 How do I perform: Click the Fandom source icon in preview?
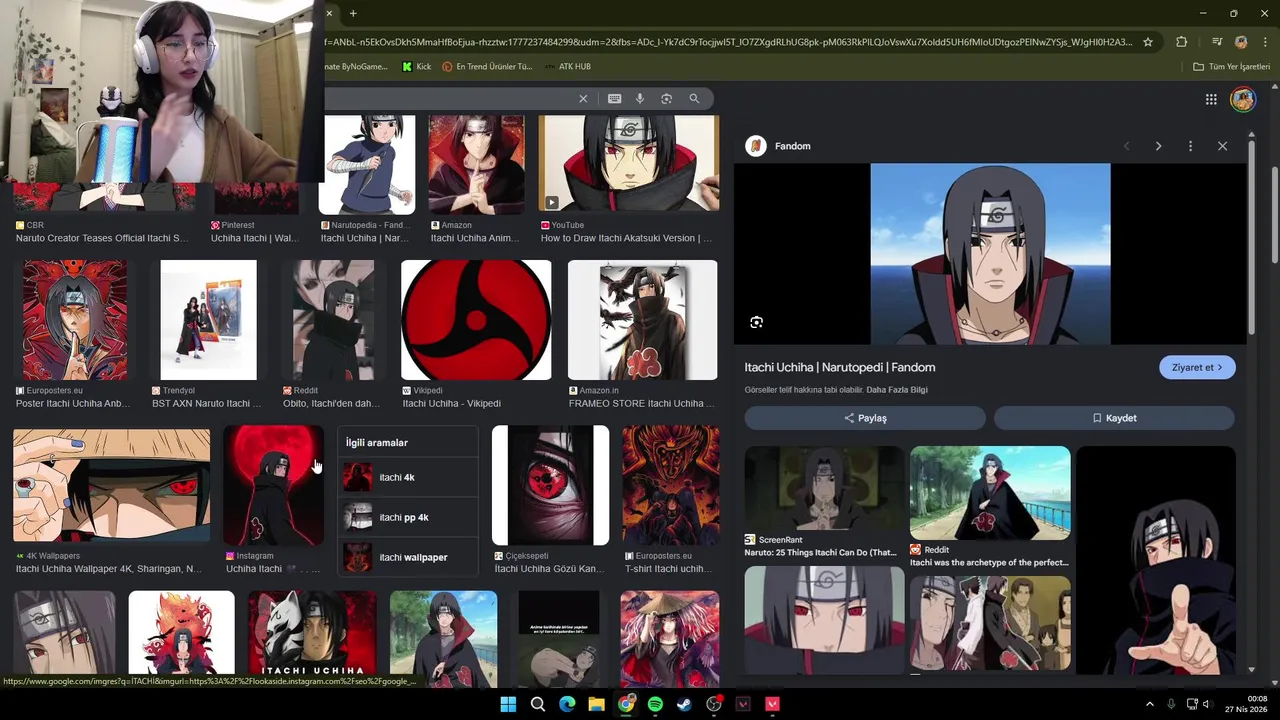(x=756, y=146)
